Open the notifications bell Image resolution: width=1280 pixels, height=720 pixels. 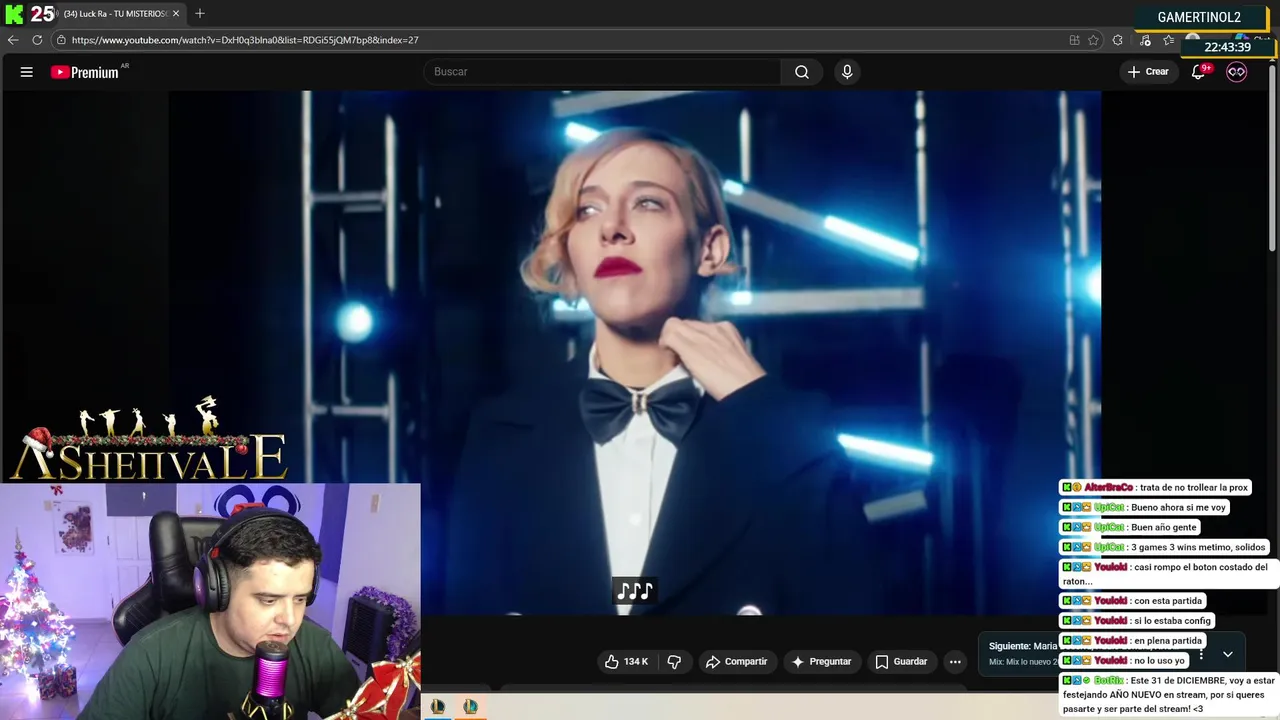coord(1198,72)
